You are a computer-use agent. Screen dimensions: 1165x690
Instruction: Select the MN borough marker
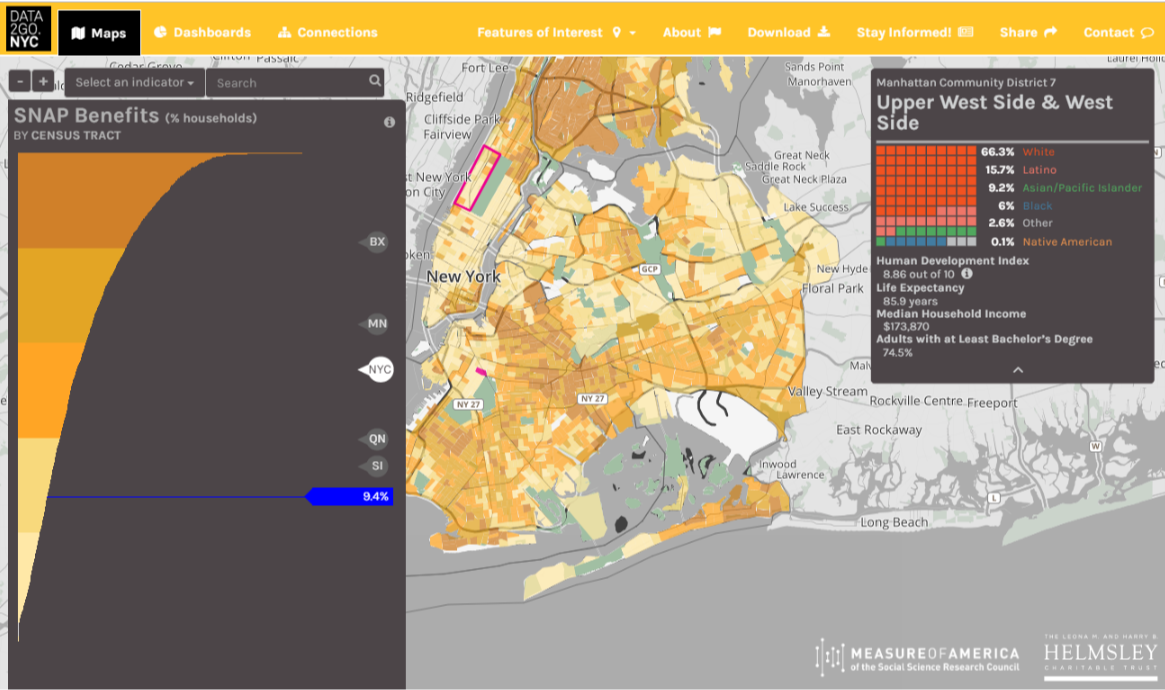(x=376, y=324)
